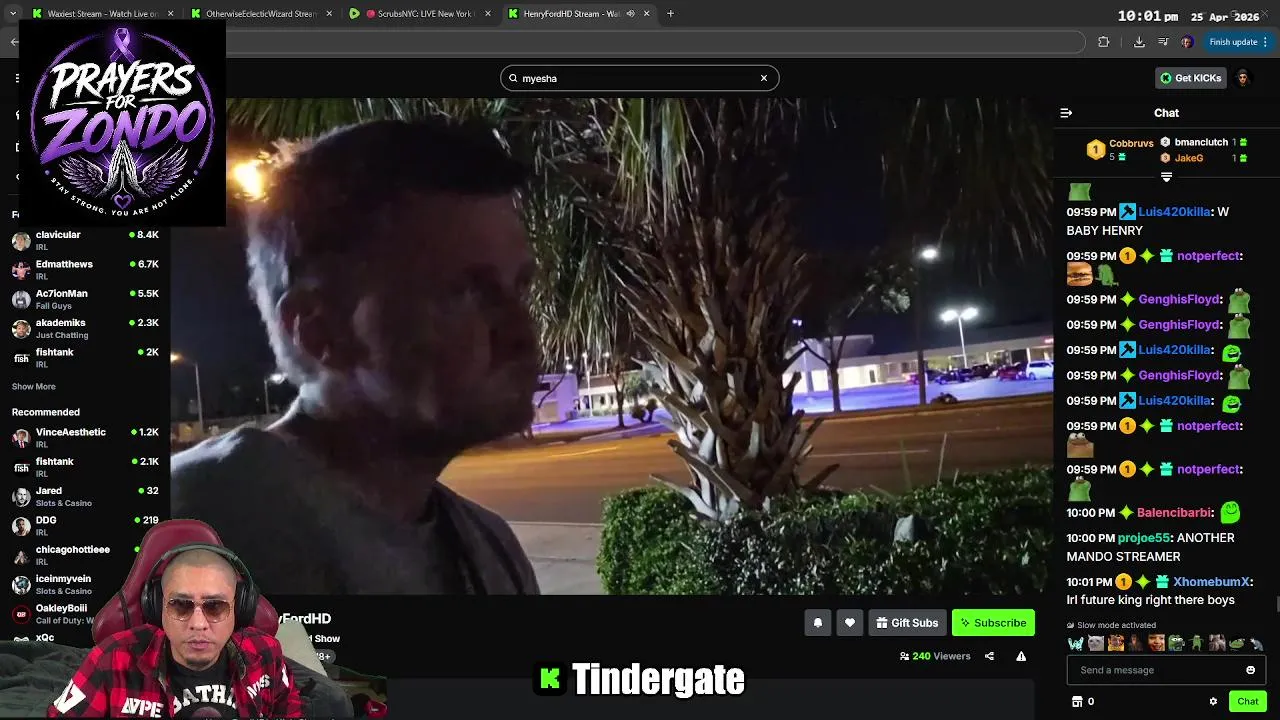Click the green Subscribe button
1280x720 pixels.
coord(993,623)
